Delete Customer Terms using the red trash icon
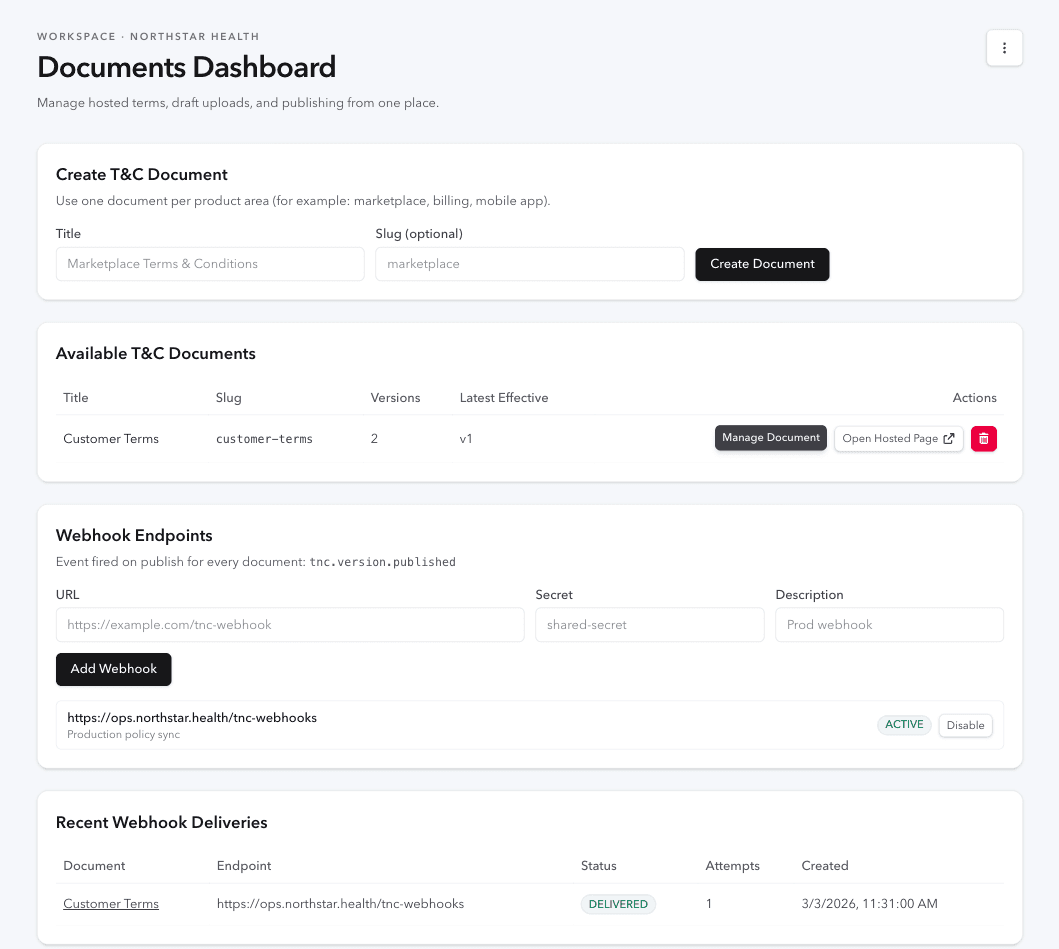Viewport: 1059px width, 949px height. point(983,438)
